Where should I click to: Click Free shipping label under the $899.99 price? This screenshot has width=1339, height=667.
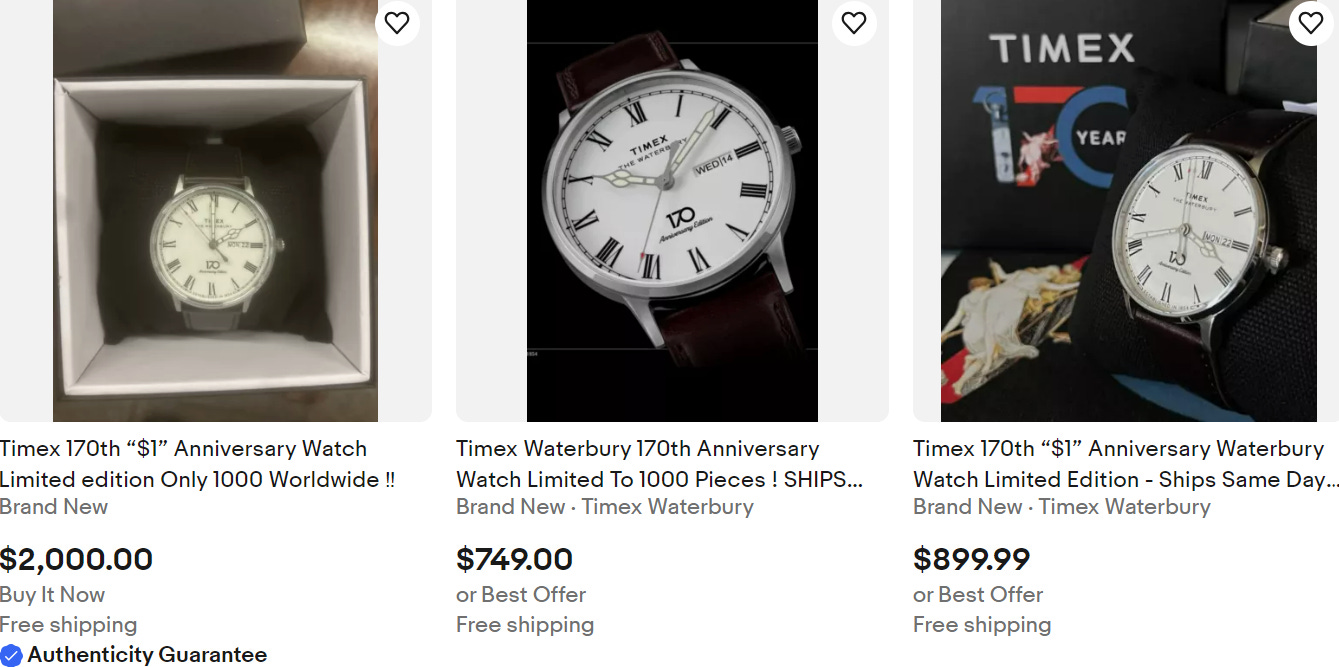coord(982,624)
